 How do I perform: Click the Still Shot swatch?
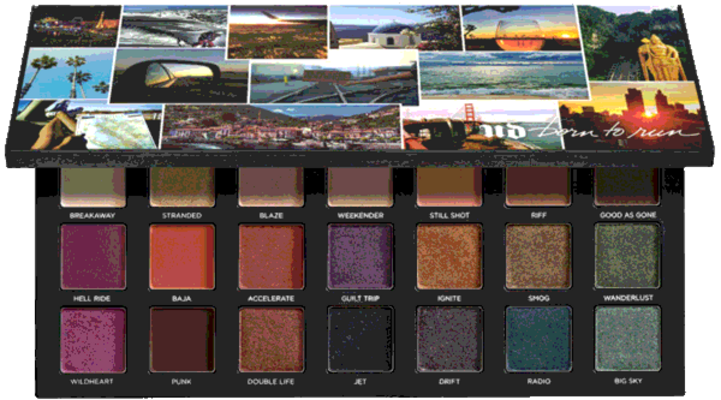(449, 187)
